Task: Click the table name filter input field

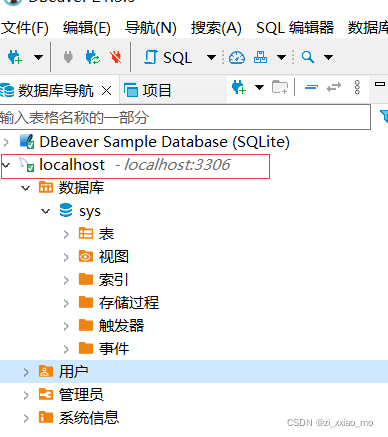Action: coord(185,117)
